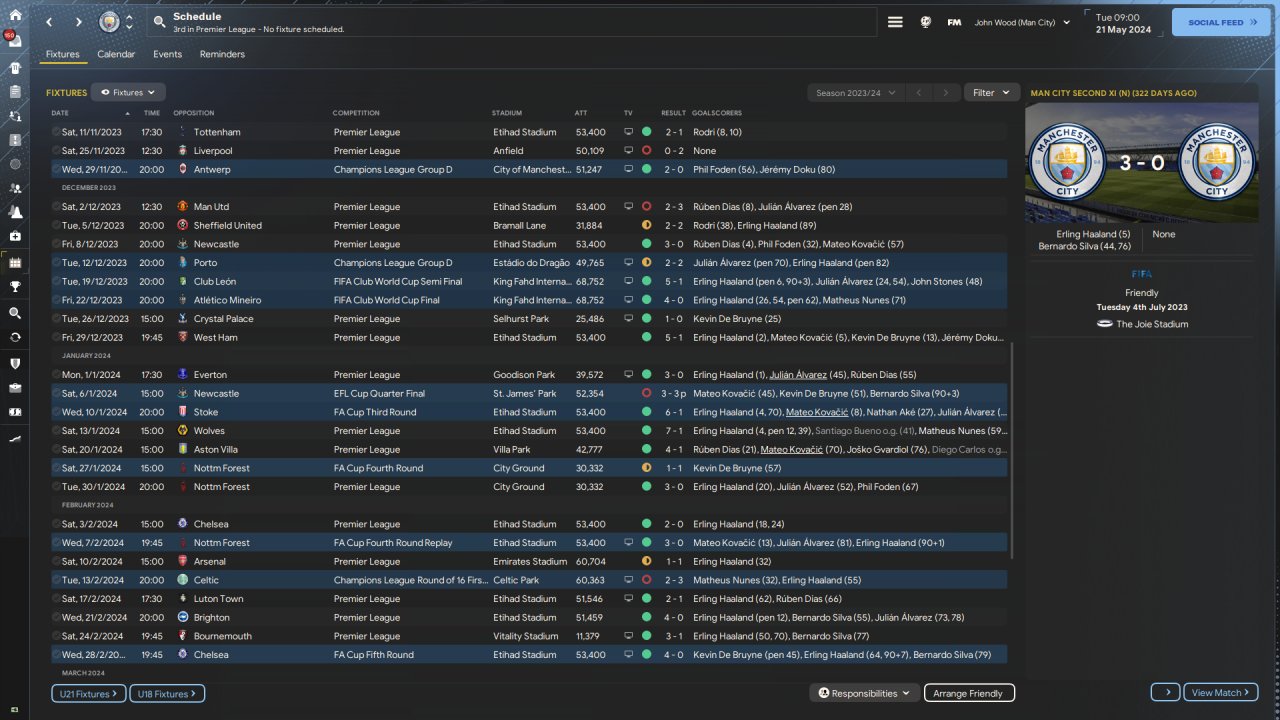Click the View Match button

1221,693
